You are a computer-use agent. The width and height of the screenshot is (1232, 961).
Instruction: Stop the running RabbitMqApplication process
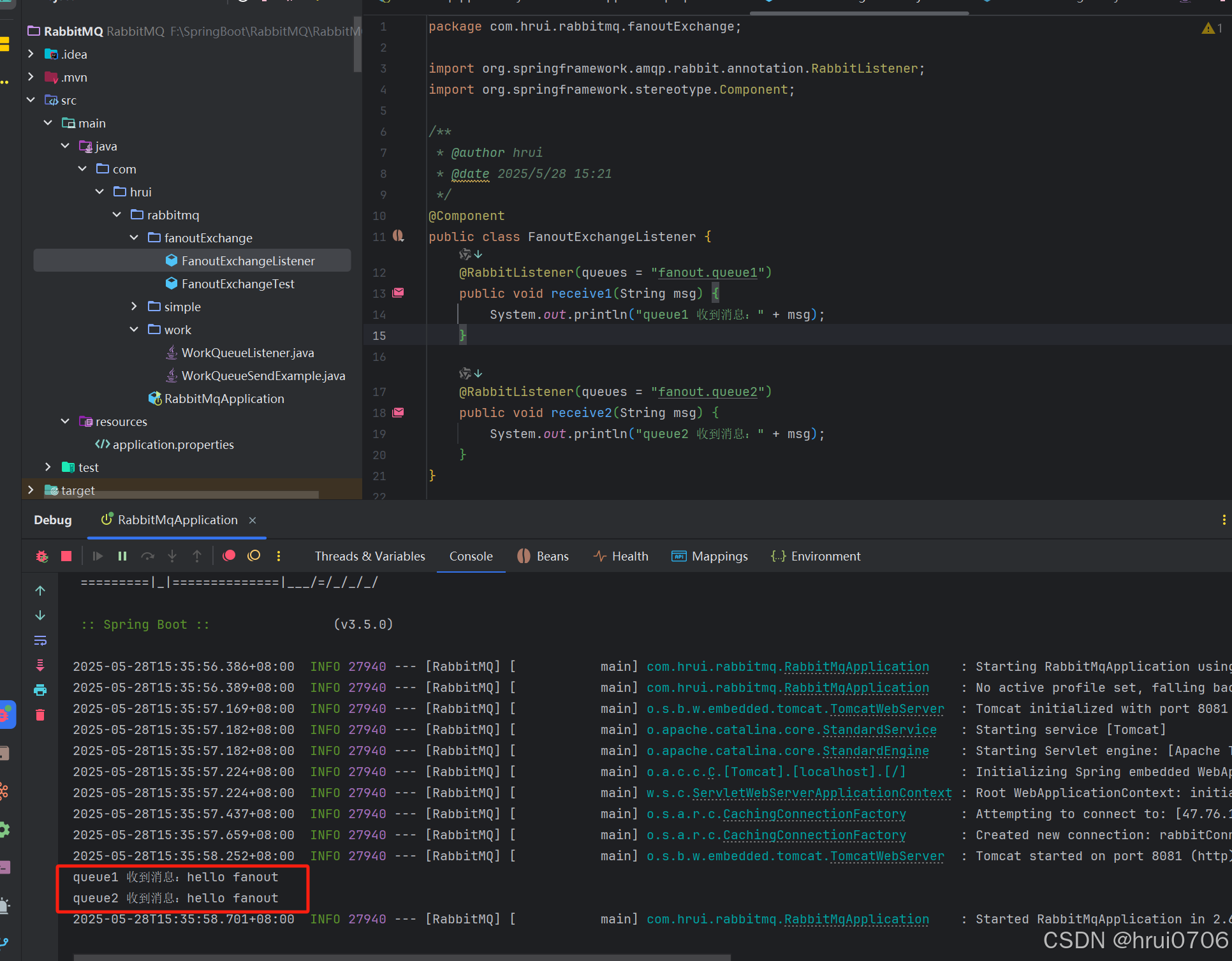(x=66, y=556)
